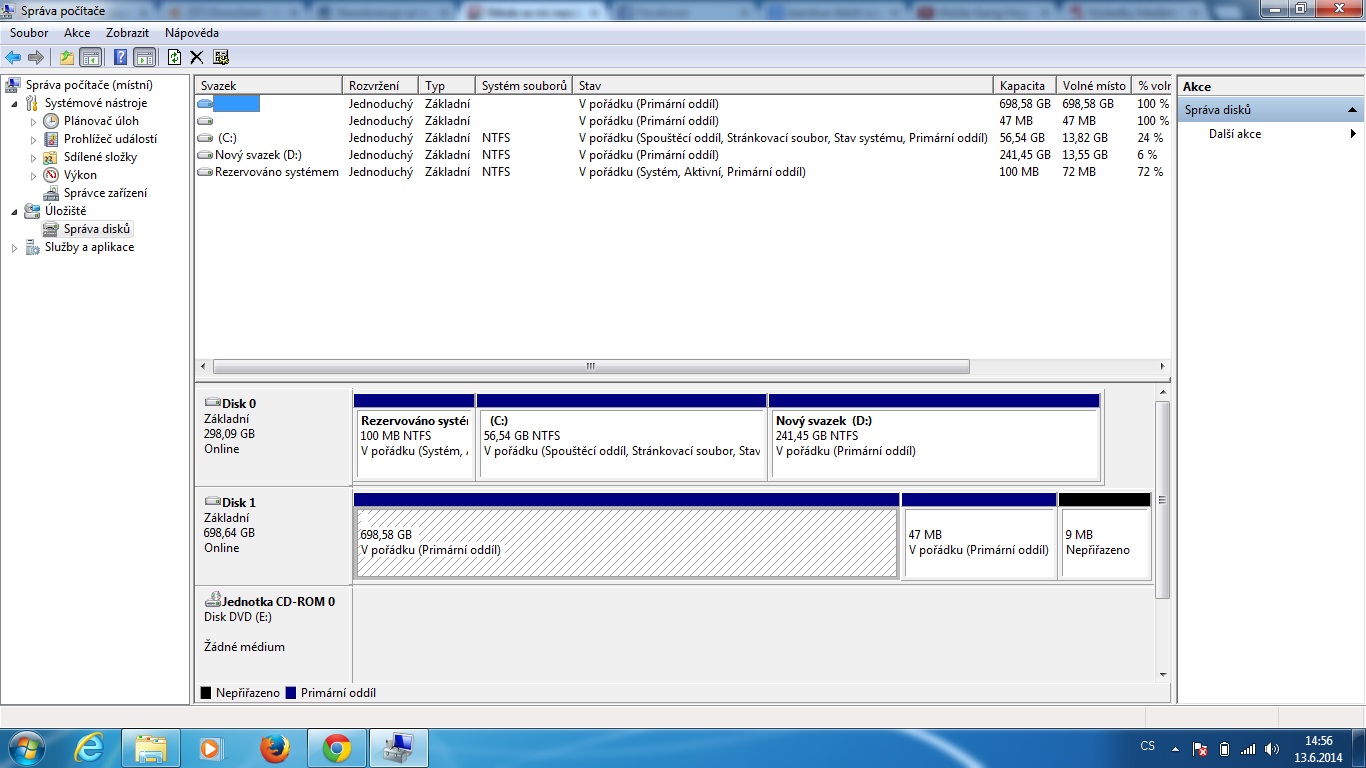Open the Akce menu in menu bar
Image resolution: width=1366 pixels, height=768 pixels.
[x=77, y=33]
